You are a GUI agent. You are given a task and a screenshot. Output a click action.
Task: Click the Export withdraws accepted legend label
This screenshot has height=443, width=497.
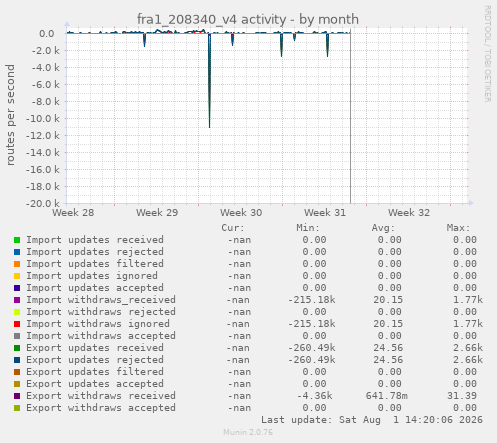[101, 408]
